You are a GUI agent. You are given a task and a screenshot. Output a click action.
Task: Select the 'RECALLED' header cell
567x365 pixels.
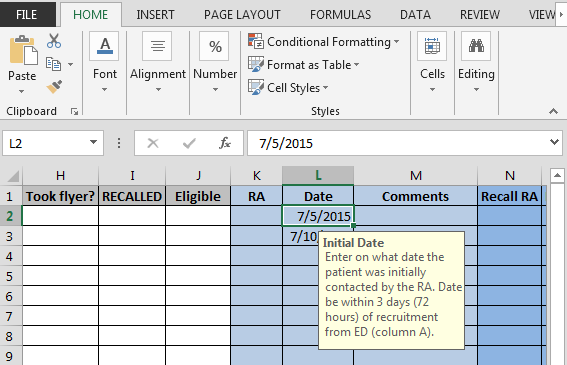[132, 196]
